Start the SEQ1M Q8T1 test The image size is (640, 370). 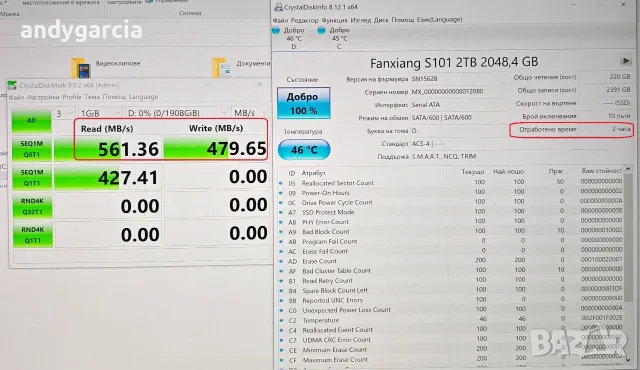click(x=32, y=149)
